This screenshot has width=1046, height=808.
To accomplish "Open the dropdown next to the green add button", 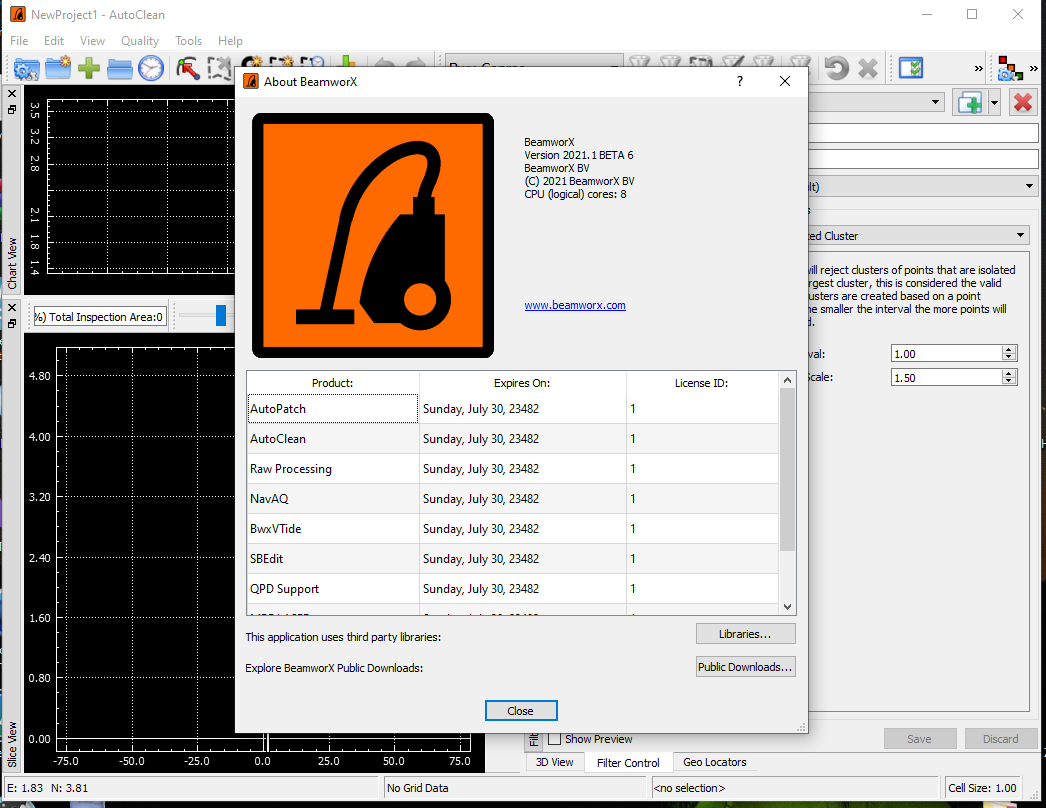I will pos(994,102).
